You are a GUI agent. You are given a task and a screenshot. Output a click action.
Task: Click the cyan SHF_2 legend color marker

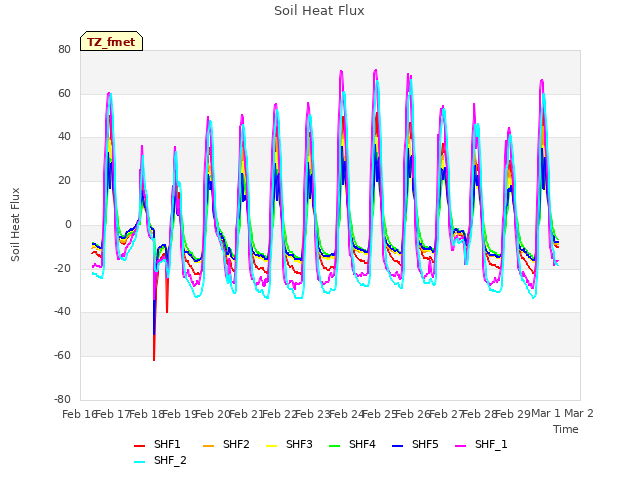click(140, 462)
